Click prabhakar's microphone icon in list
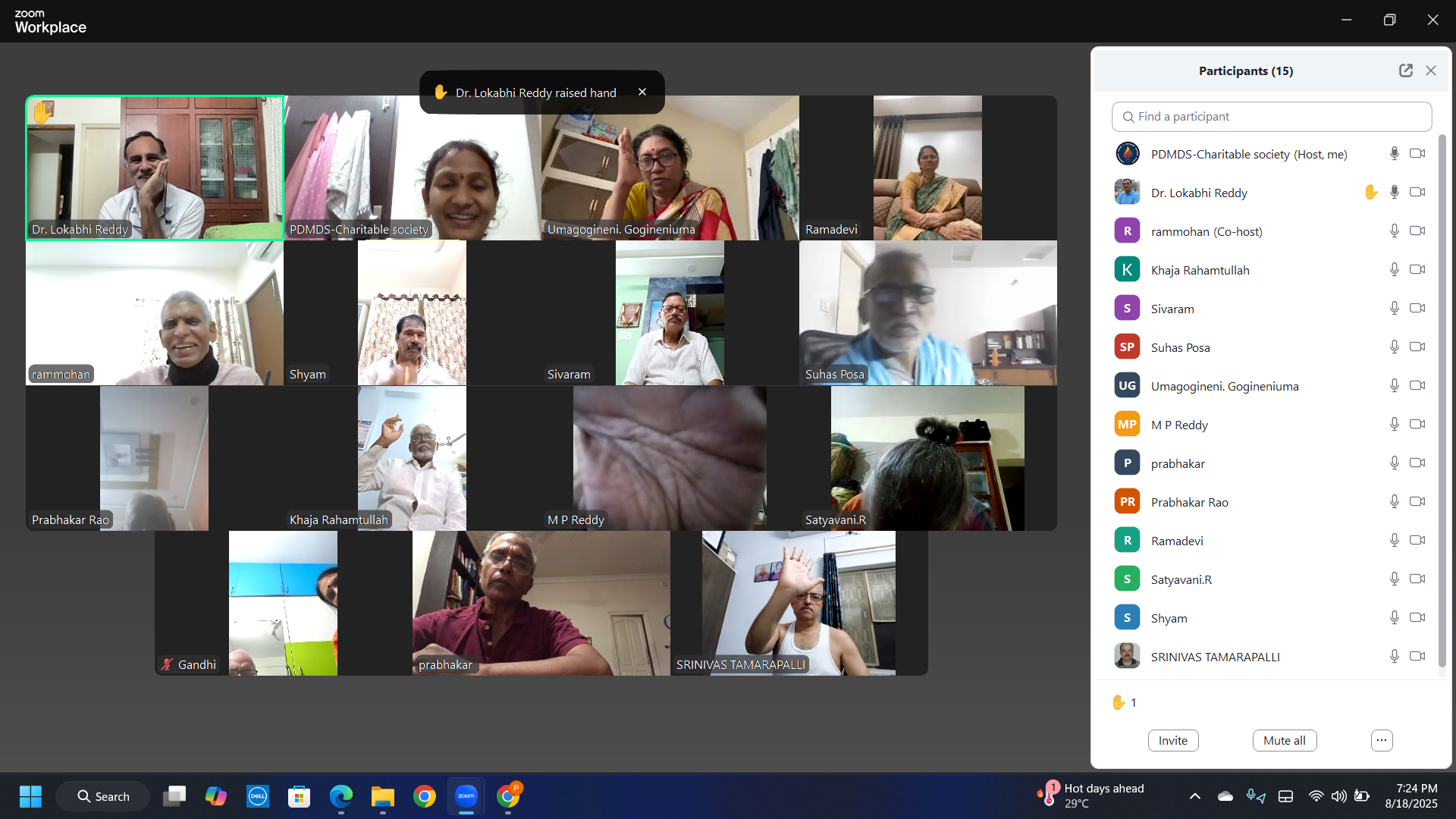Screen dimensions: 1456x819 point(1394,463)
